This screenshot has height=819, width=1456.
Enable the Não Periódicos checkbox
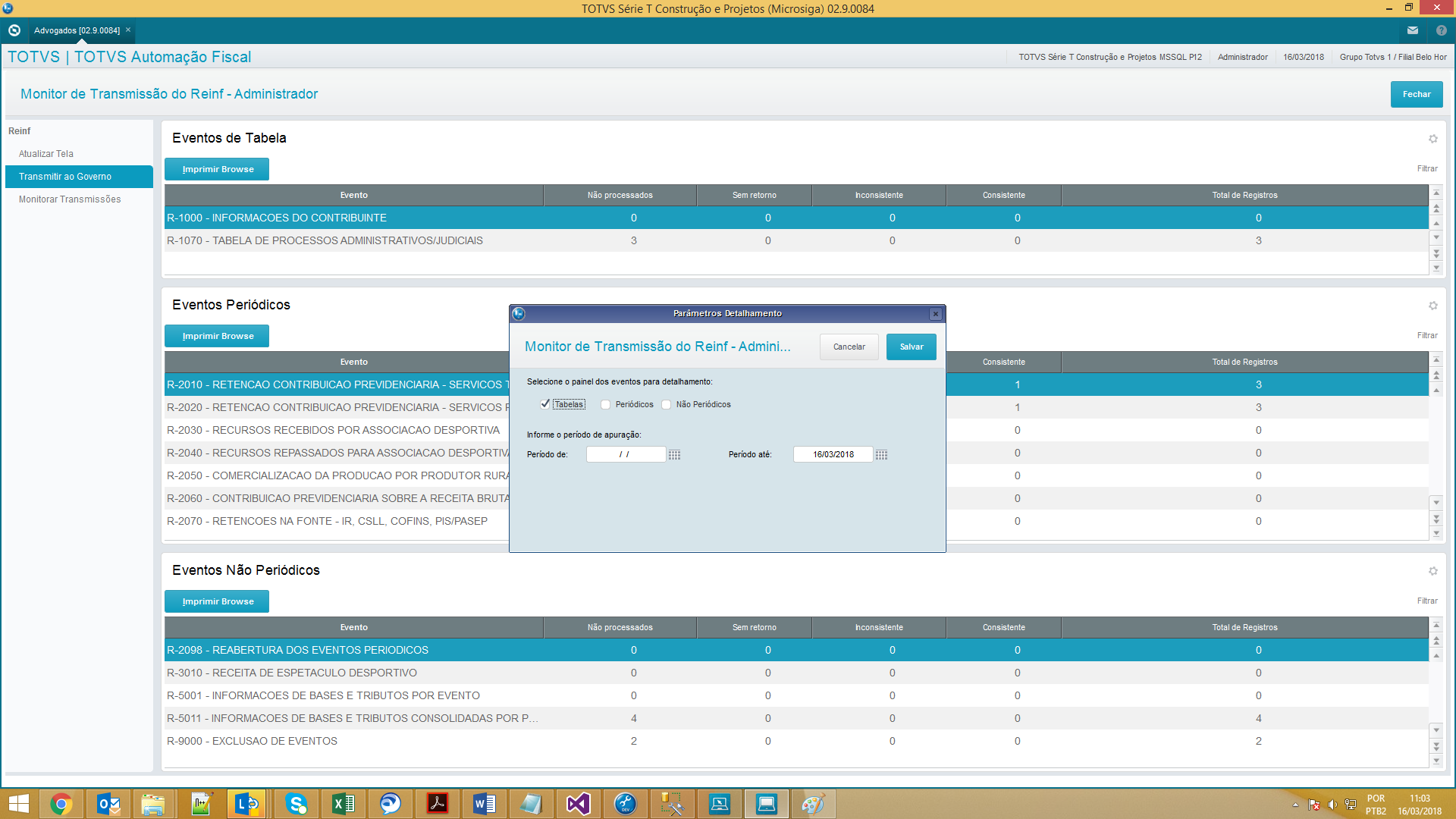(666, 405)
